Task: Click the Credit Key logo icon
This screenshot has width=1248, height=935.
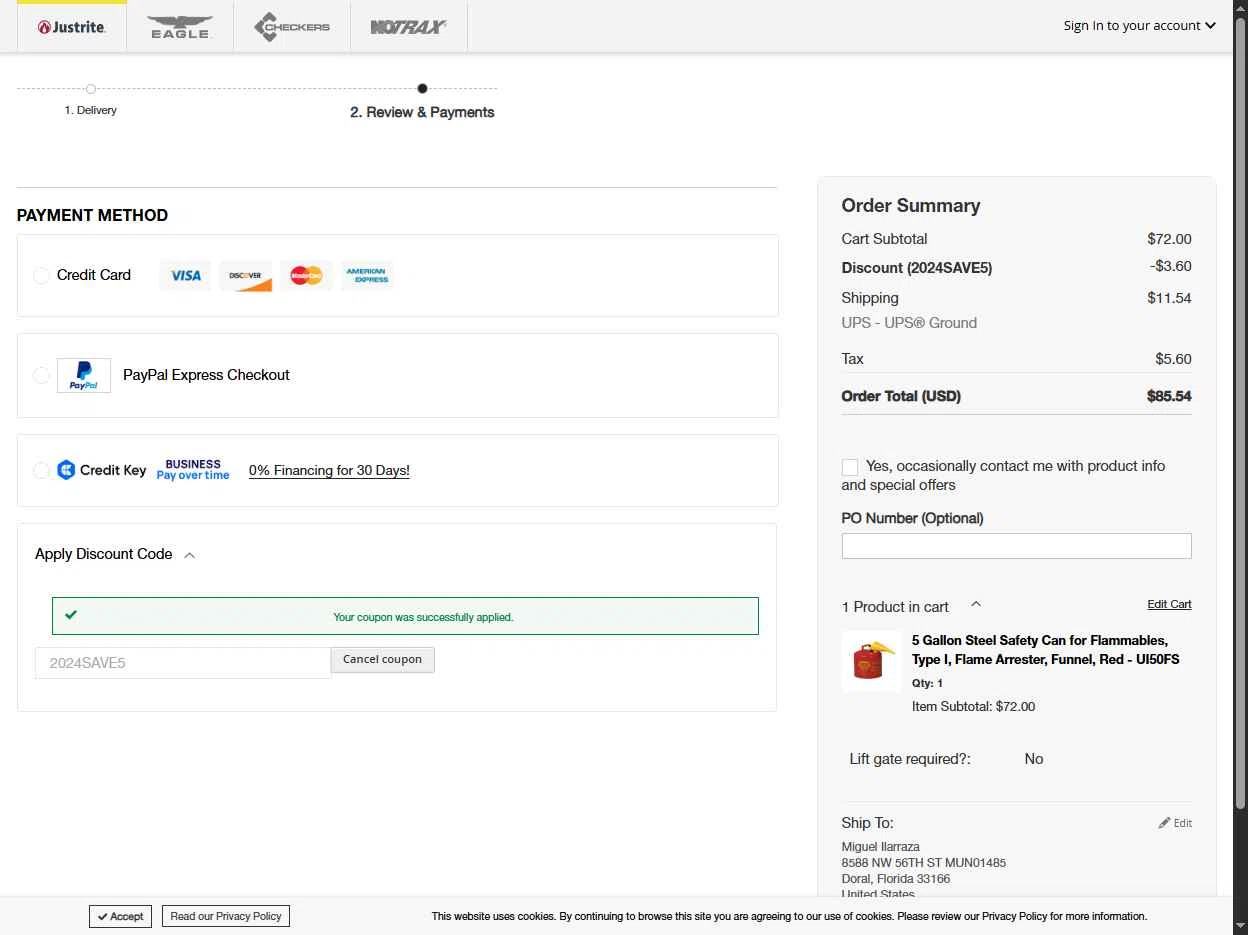Action: (x=102, y=470)
